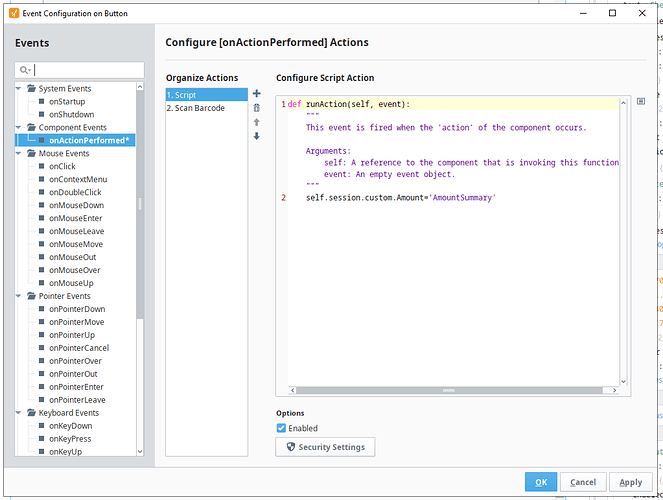Click the events tree vertical scrollbar
Viewport: 663px width, 500px height.
pyautogui.click(x=140, y=206)
